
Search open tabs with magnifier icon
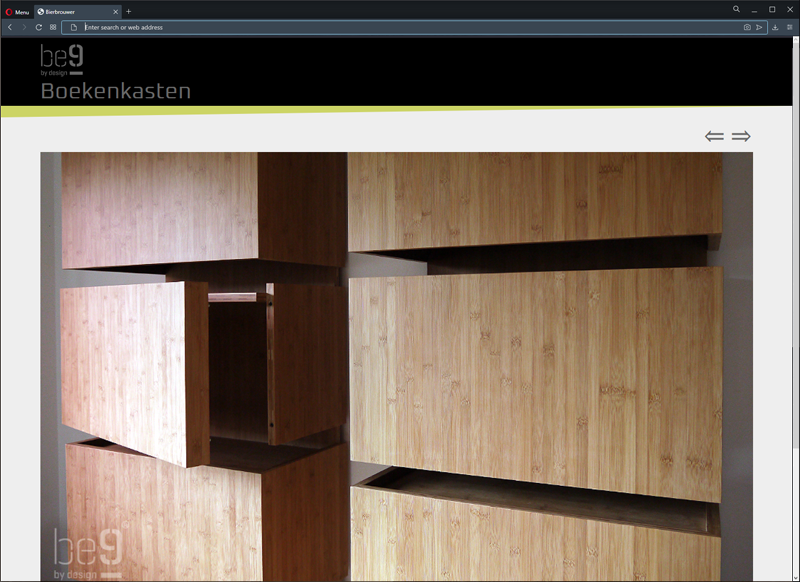[736, 9]
